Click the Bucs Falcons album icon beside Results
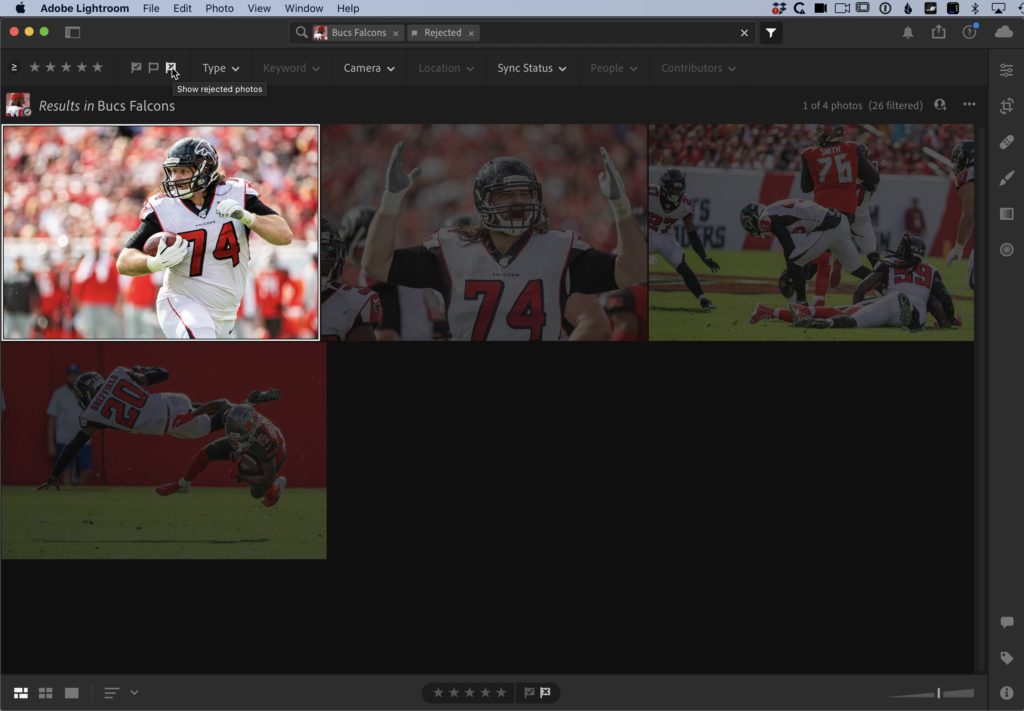The height and width of the screenshot is (711, 1024). click(x=18, y=105)
